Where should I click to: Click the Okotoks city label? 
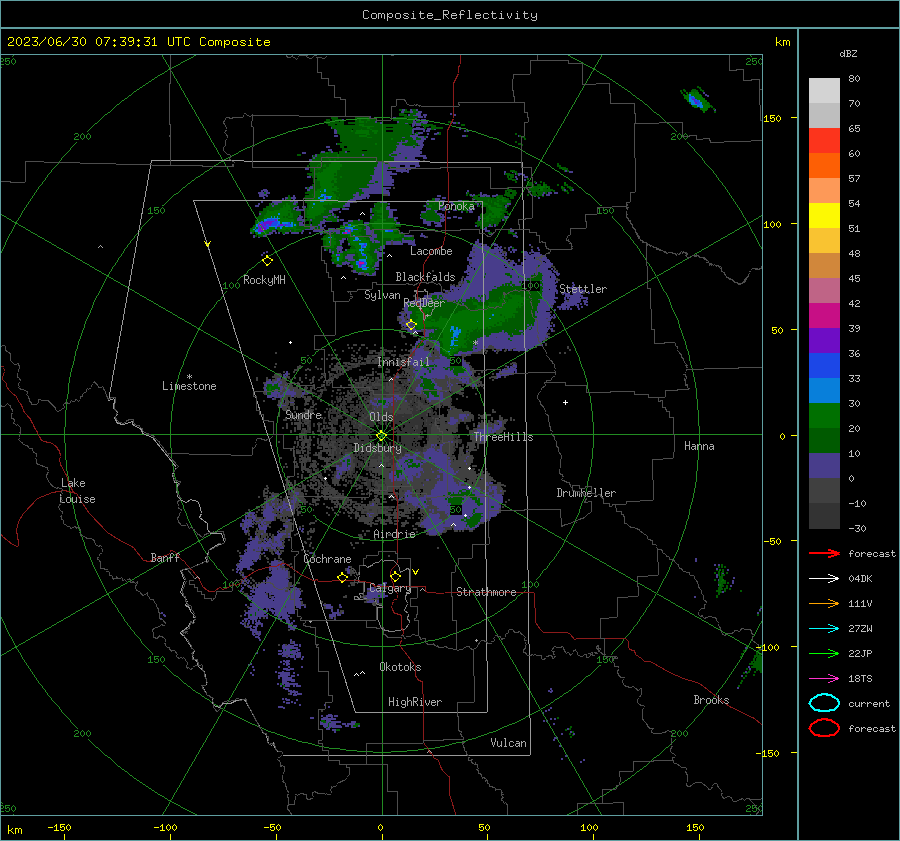pos(400,667)
